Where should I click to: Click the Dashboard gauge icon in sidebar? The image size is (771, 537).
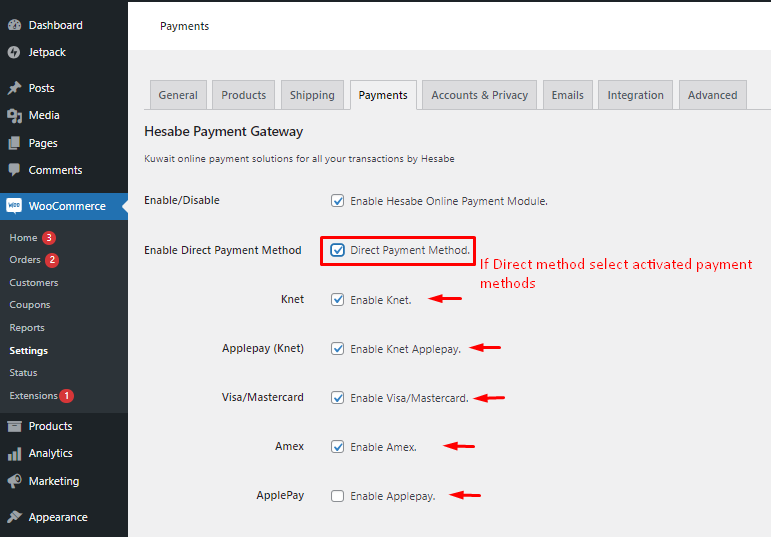[14, 25]
